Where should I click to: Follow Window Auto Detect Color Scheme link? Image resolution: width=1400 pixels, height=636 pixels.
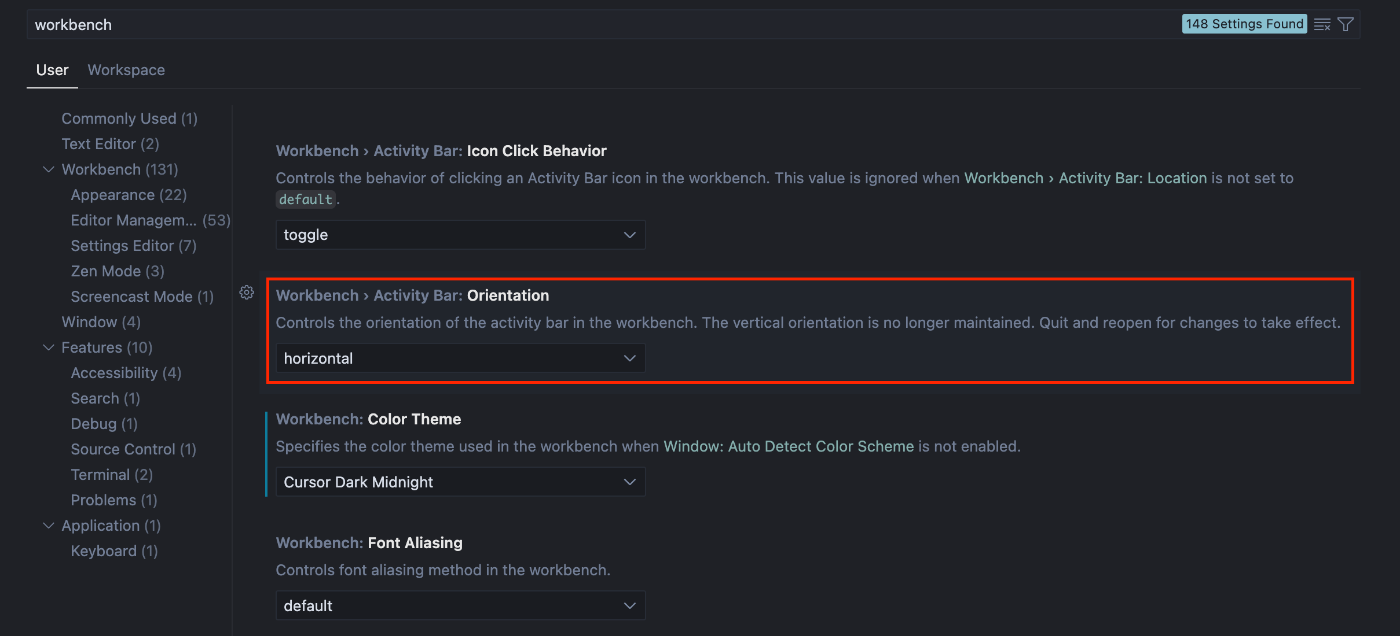pos(788,447)
